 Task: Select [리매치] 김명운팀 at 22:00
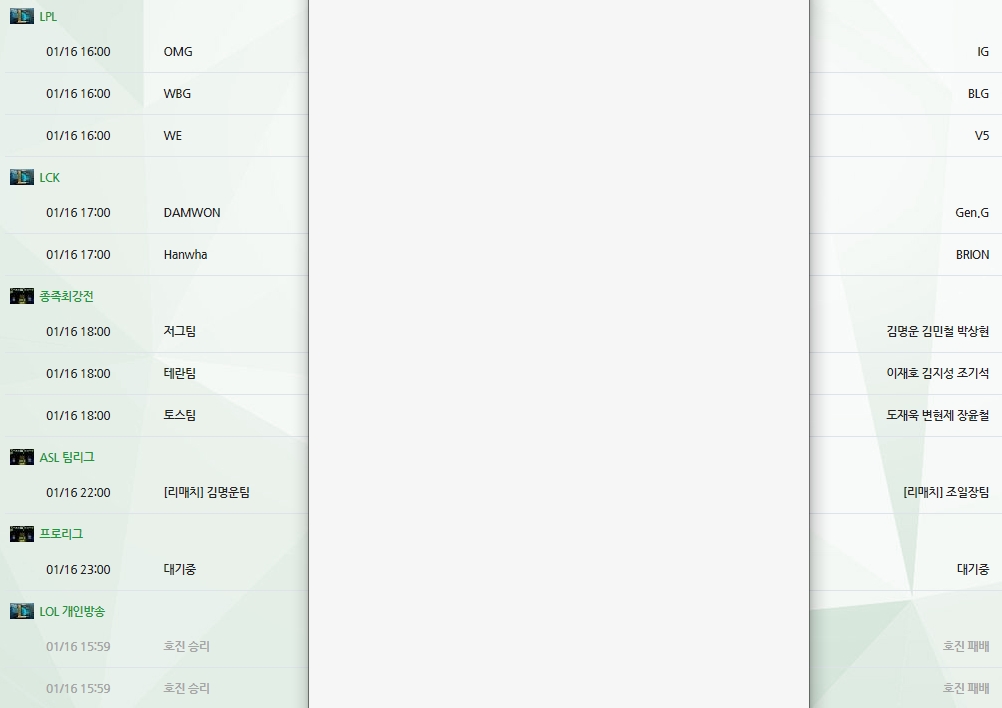tap(206, 493)
